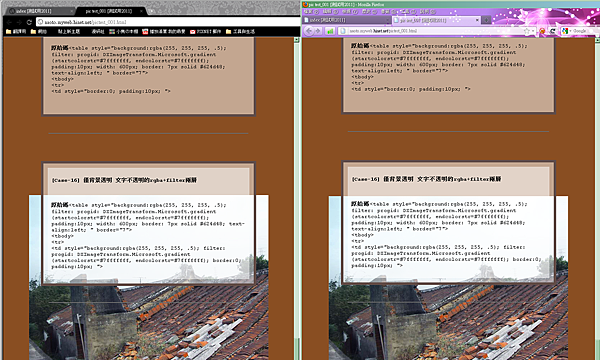Bookmark this page with the Firefox star icon
Screen dimensions: 600x360
pyautogui.click(x=527, y=31)
